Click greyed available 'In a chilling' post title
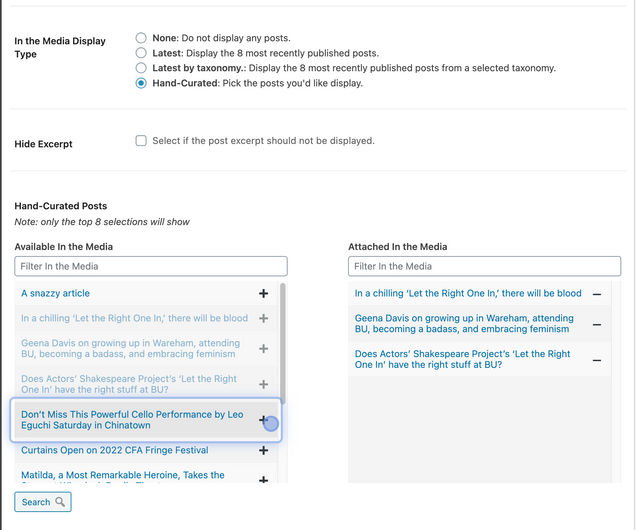This screenshot has height=530, width=636. pos(134,318)
